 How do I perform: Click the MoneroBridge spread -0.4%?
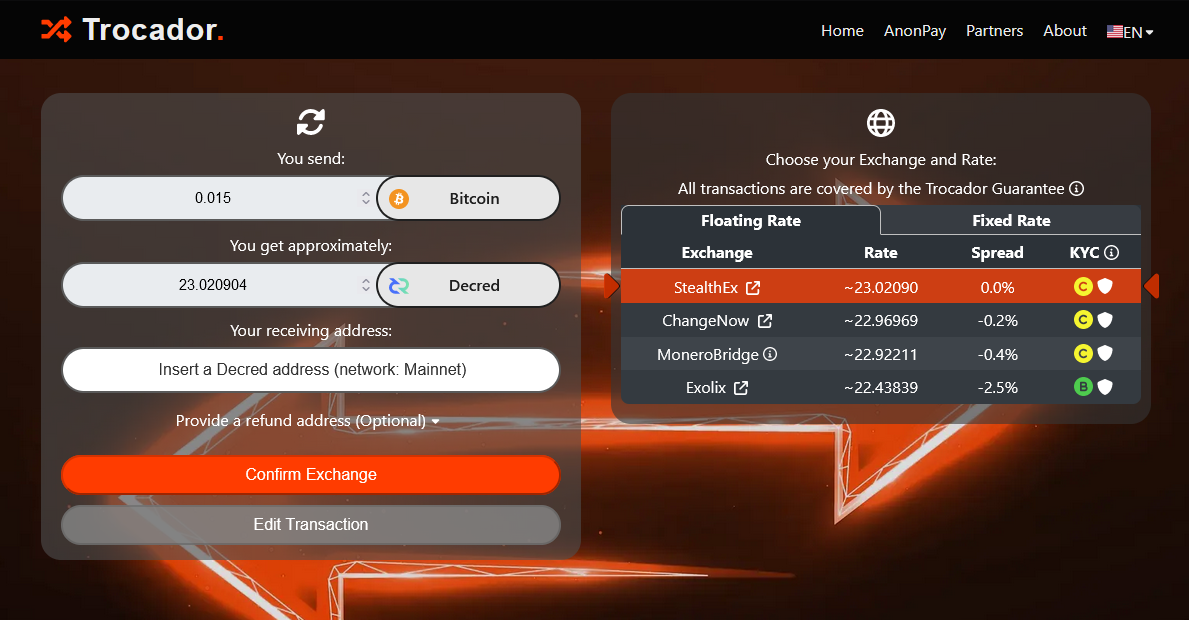point(997,354)
